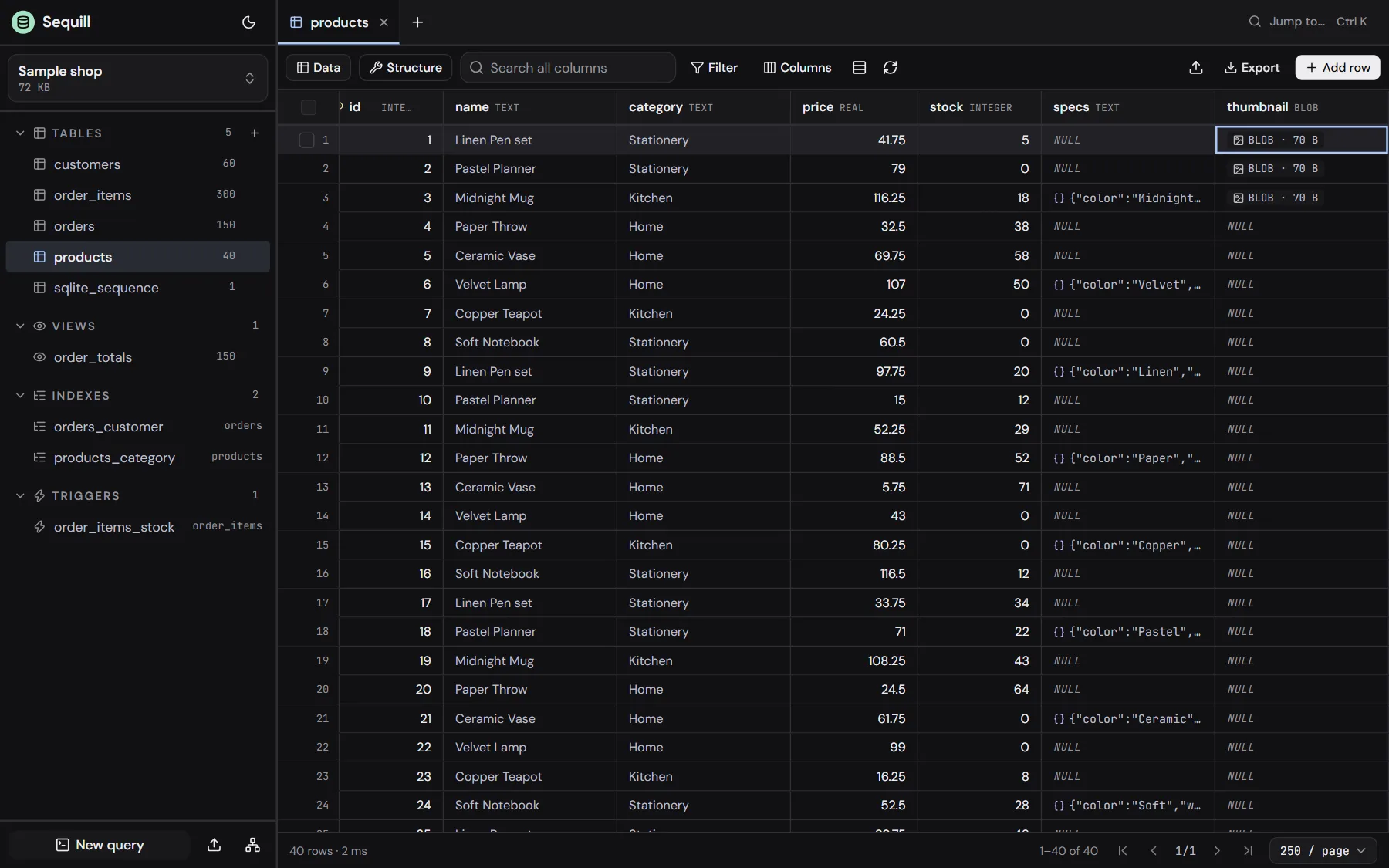Open a new tab with plus icon
This screenshot has width=1389, height=868.
(417, 22)
